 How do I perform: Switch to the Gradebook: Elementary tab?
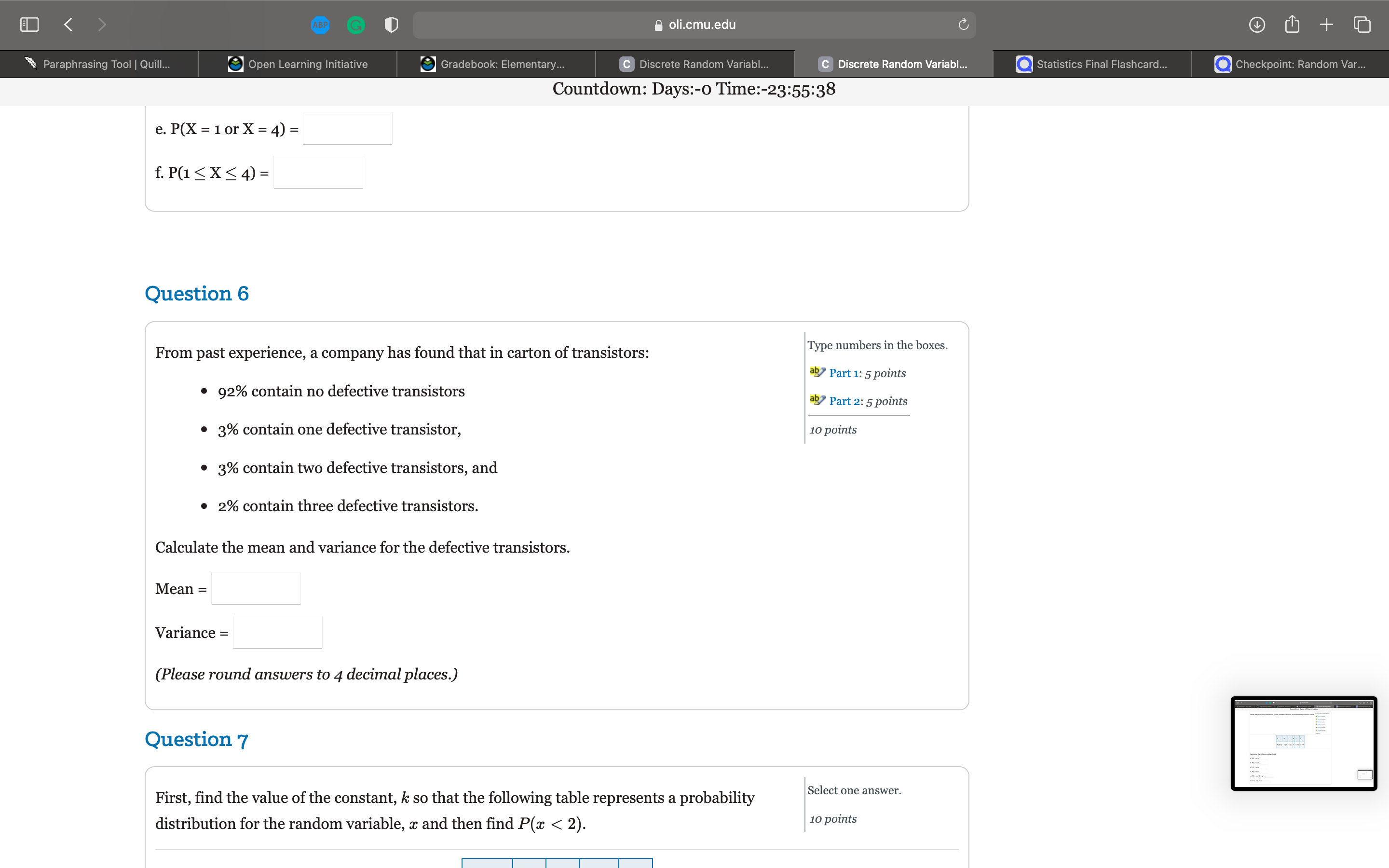click(x=495, y=64)
